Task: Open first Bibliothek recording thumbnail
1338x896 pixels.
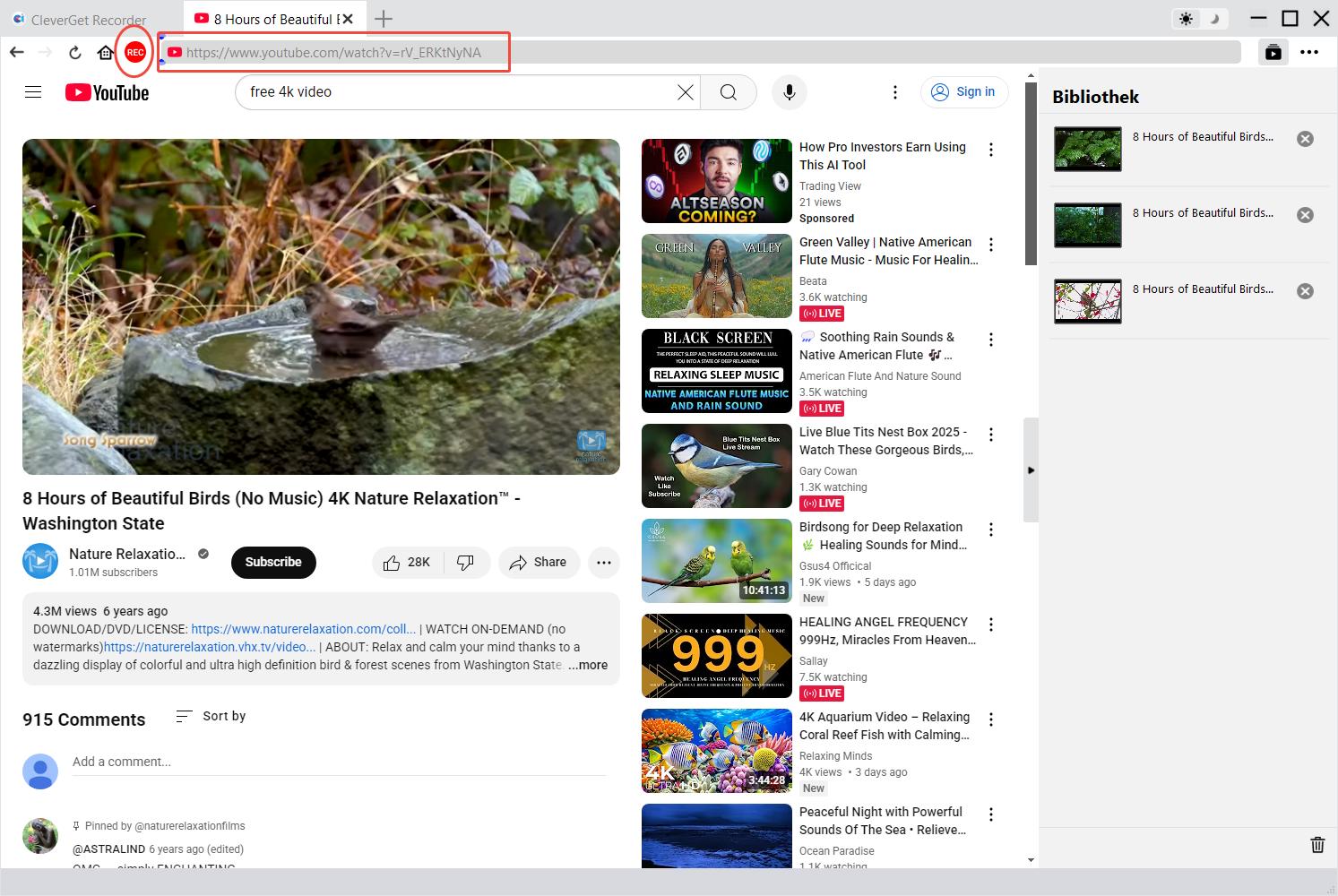Action: tap(1088, 149)
